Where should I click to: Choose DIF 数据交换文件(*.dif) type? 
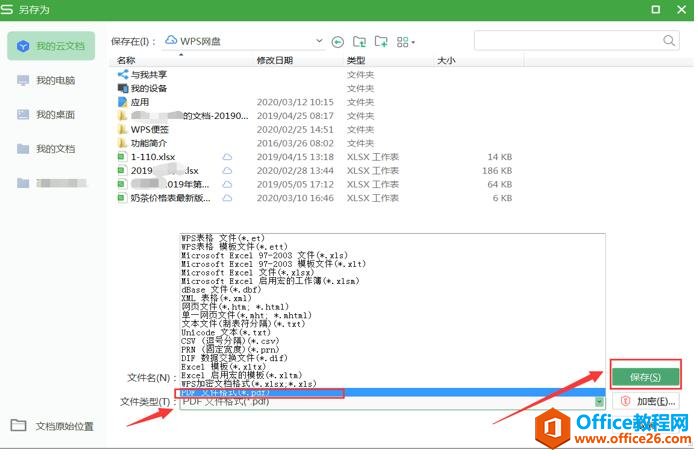(x=234, y=358)
